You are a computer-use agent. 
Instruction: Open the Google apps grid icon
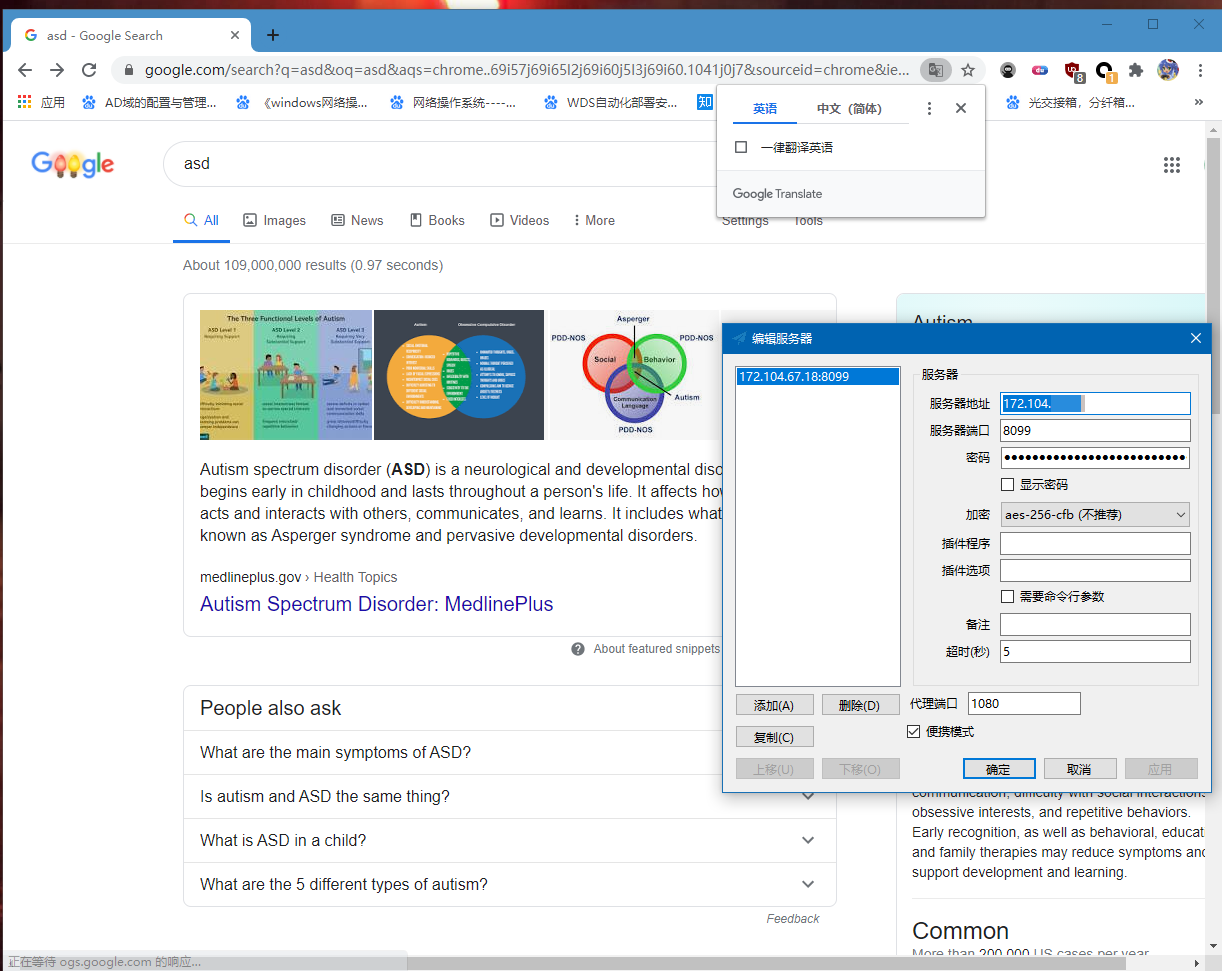click(x=1172, y=165)
